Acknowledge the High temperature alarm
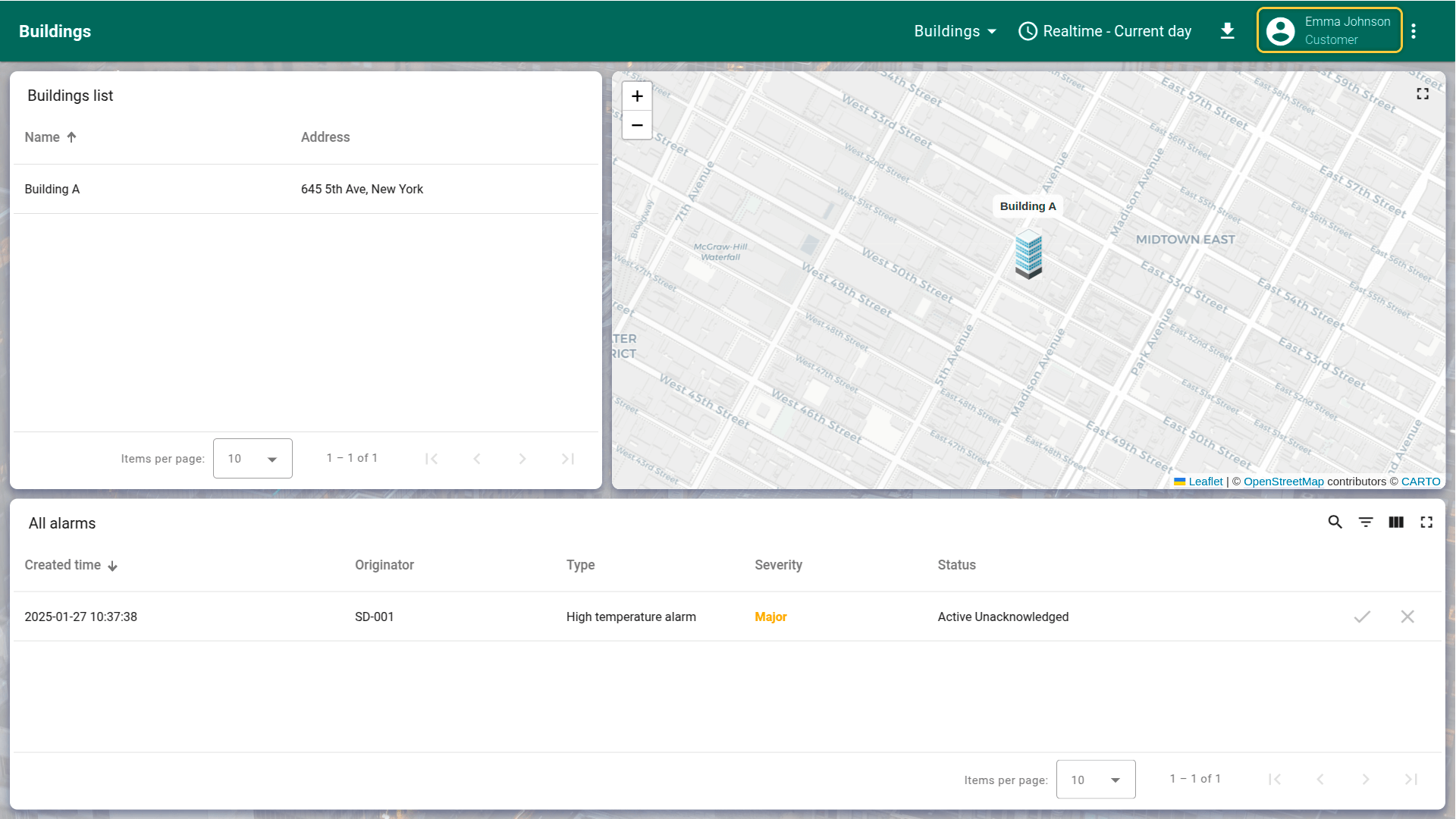The width and height of the screenshot is (1456, 819). pos(1362,617)
